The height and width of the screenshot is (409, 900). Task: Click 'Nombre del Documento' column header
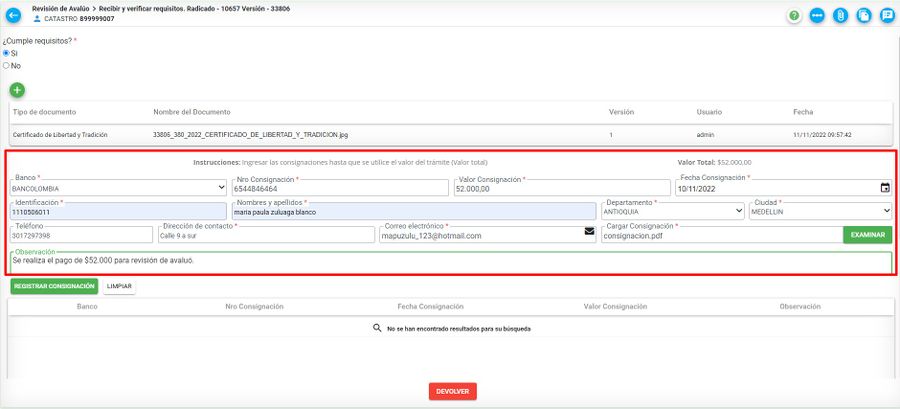(192, 112)
